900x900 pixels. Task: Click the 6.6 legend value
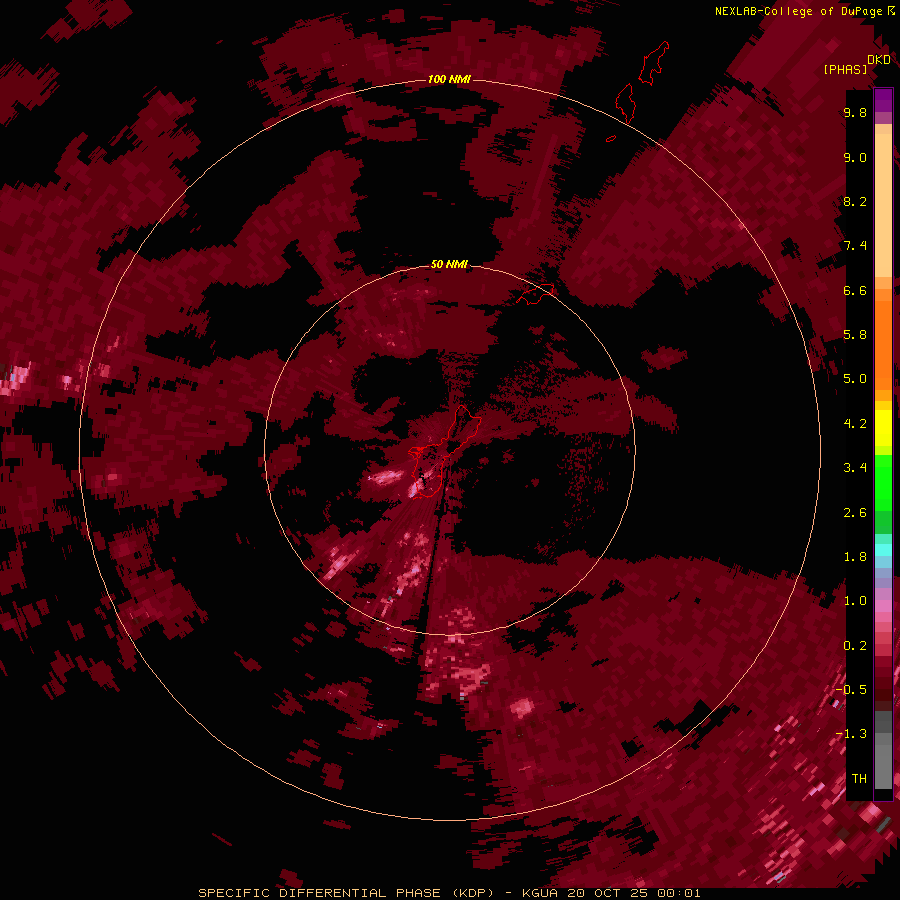pos(855,290)
